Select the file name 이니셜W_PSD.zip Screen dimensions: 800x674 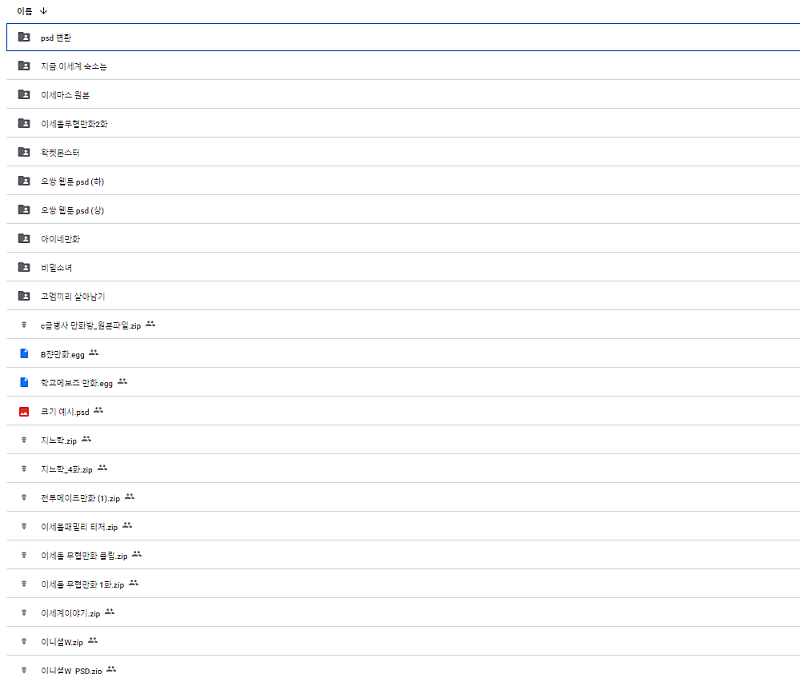point(71,670)
